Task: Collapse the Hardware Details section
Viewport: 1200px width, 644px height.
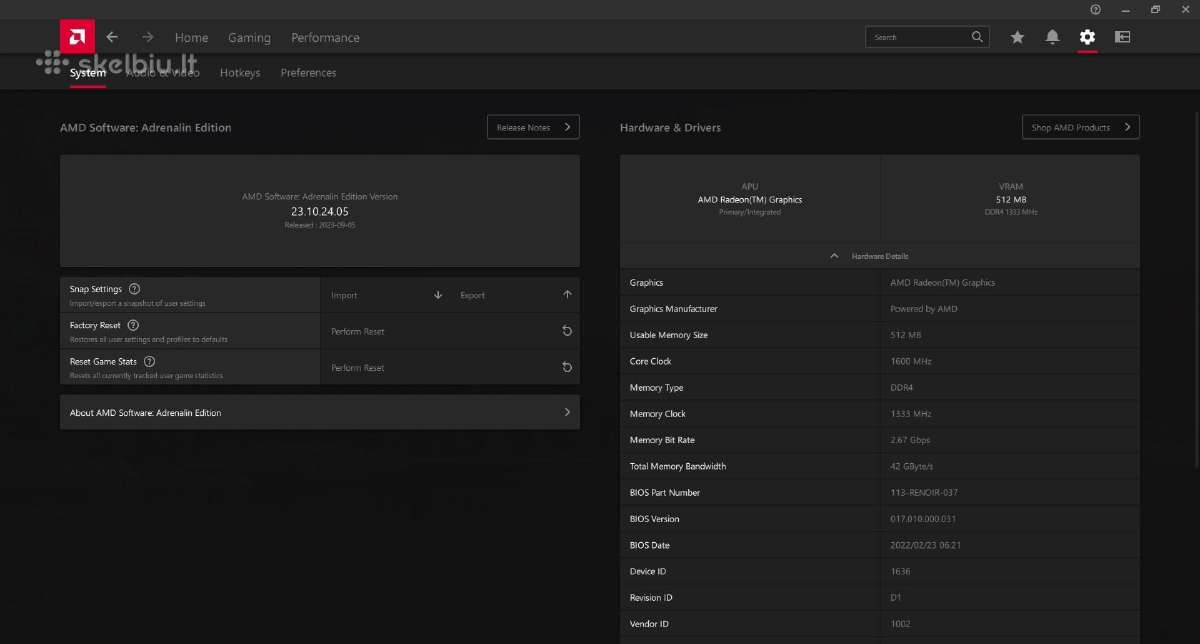Action: coord(880,256)
